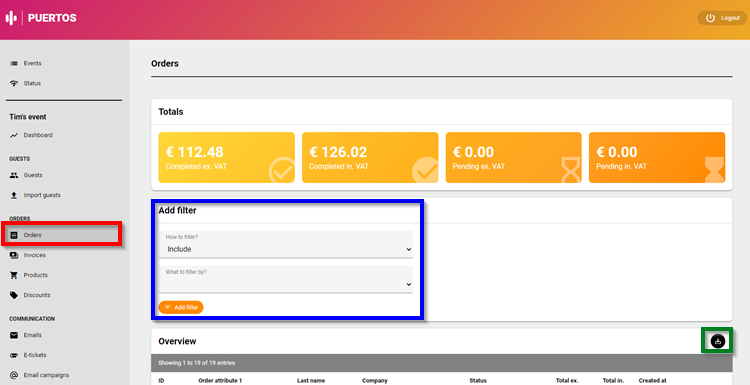This screenshot has width=750, height=385.
Task: Click the export download icon in Overview
Action: pos(717,341)
